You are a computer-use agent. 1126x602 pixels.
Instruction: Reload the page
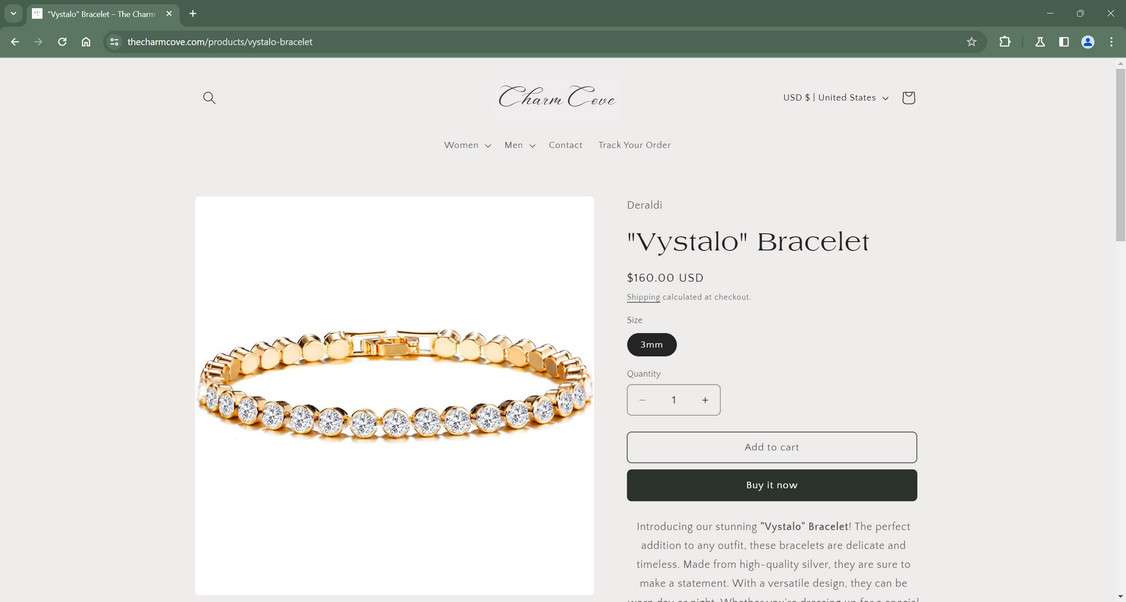(62, 42)
